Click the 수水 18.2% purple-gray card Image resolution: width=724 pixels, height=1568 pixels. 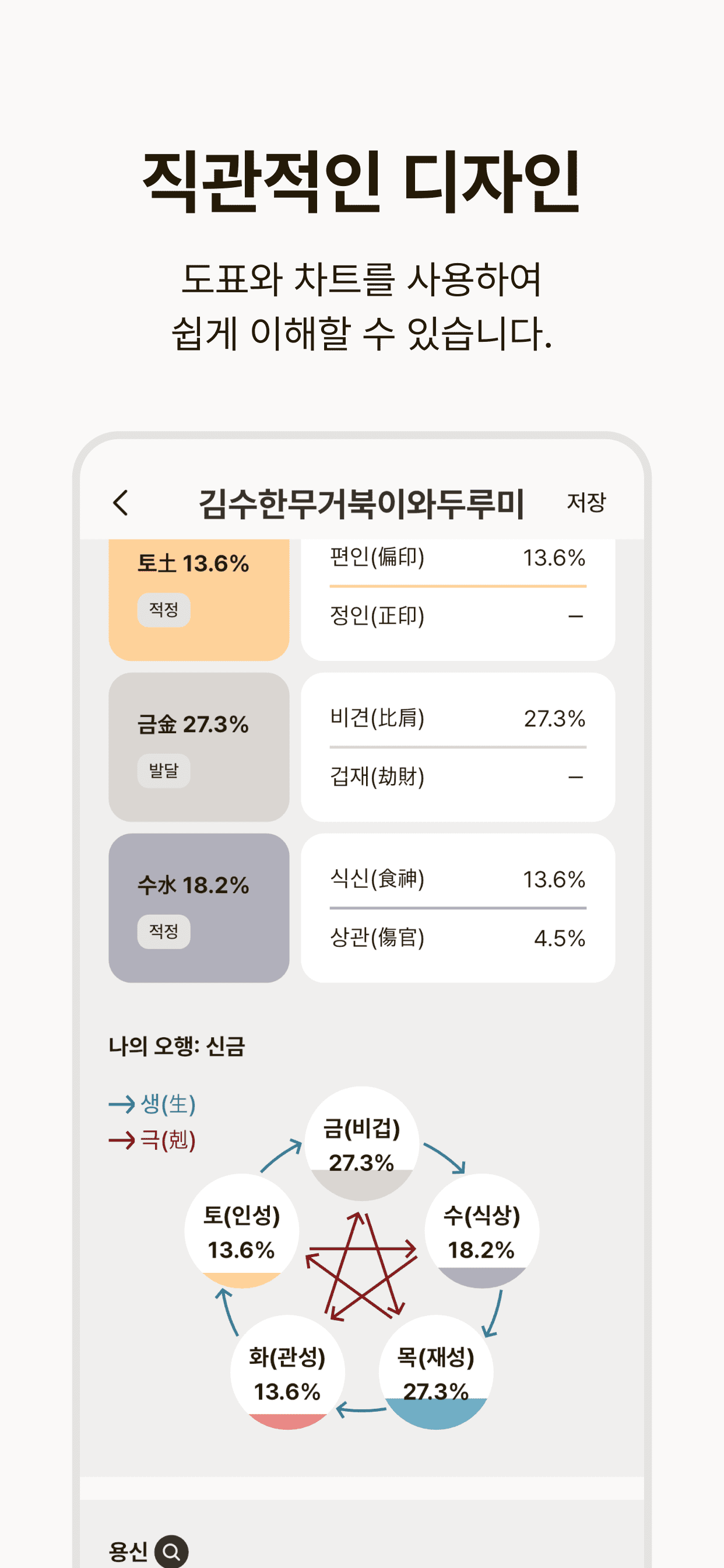coord(199,908)
